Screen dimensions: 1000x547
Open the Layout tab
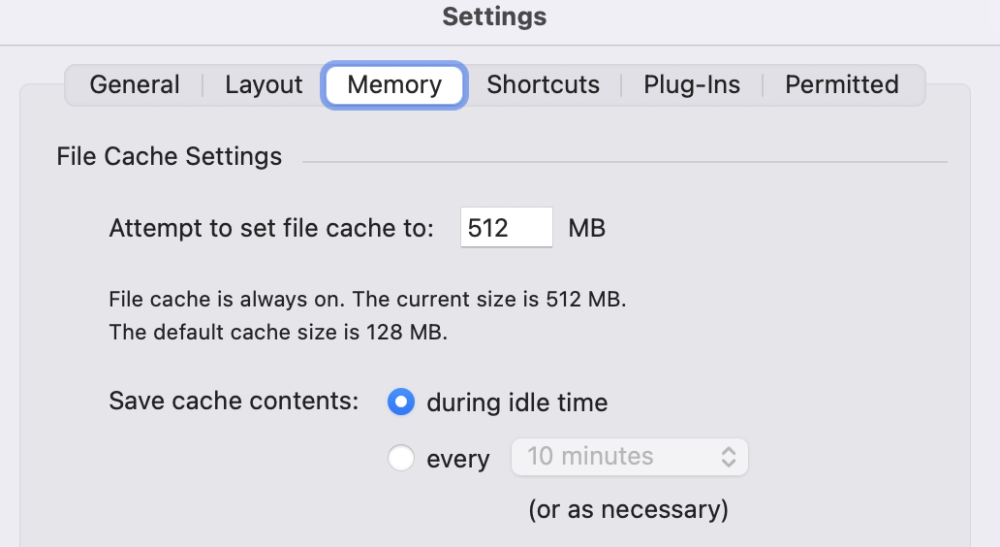[263, 85]
